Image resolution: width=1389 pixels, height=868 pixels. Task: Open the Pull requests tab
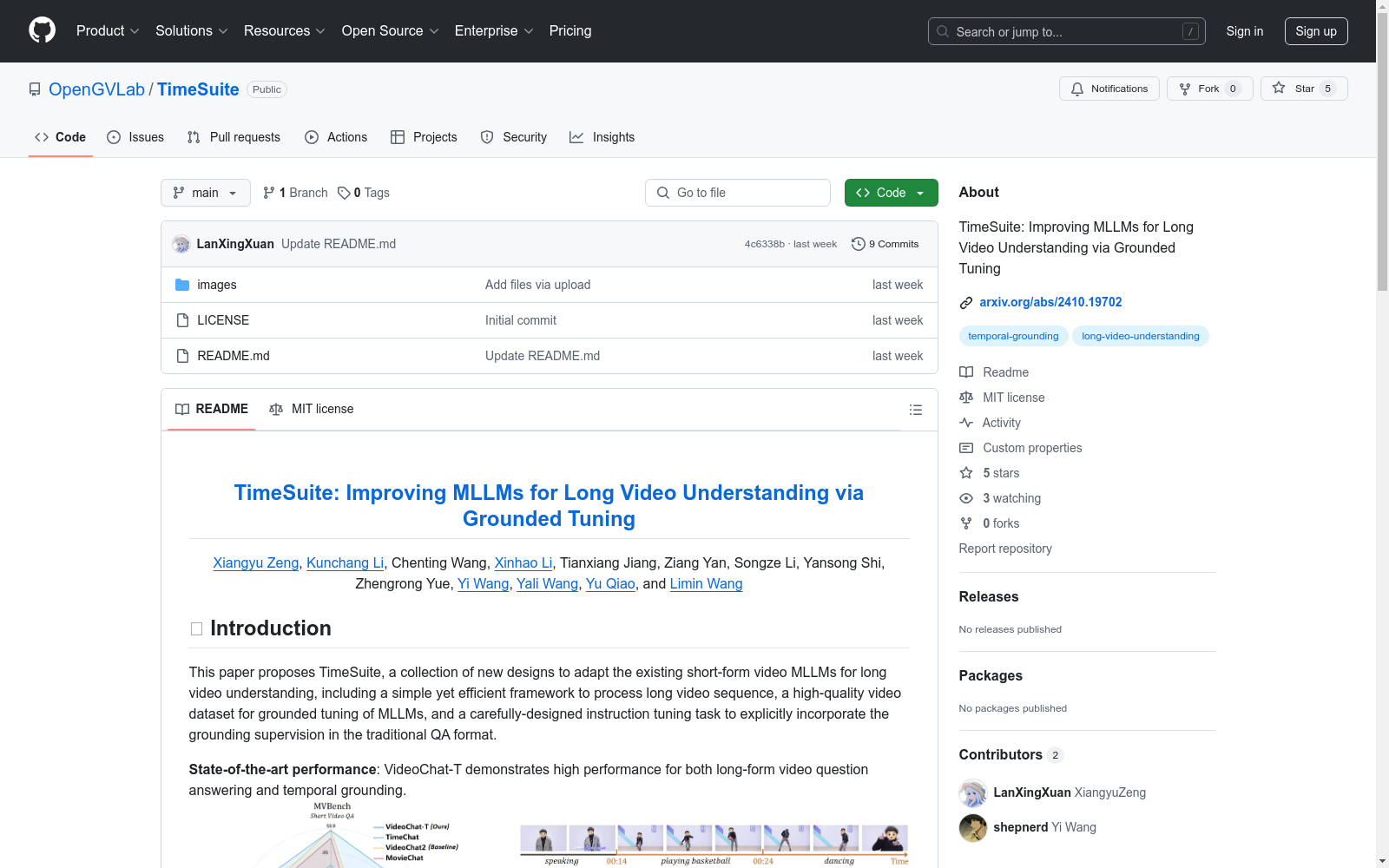234,137
